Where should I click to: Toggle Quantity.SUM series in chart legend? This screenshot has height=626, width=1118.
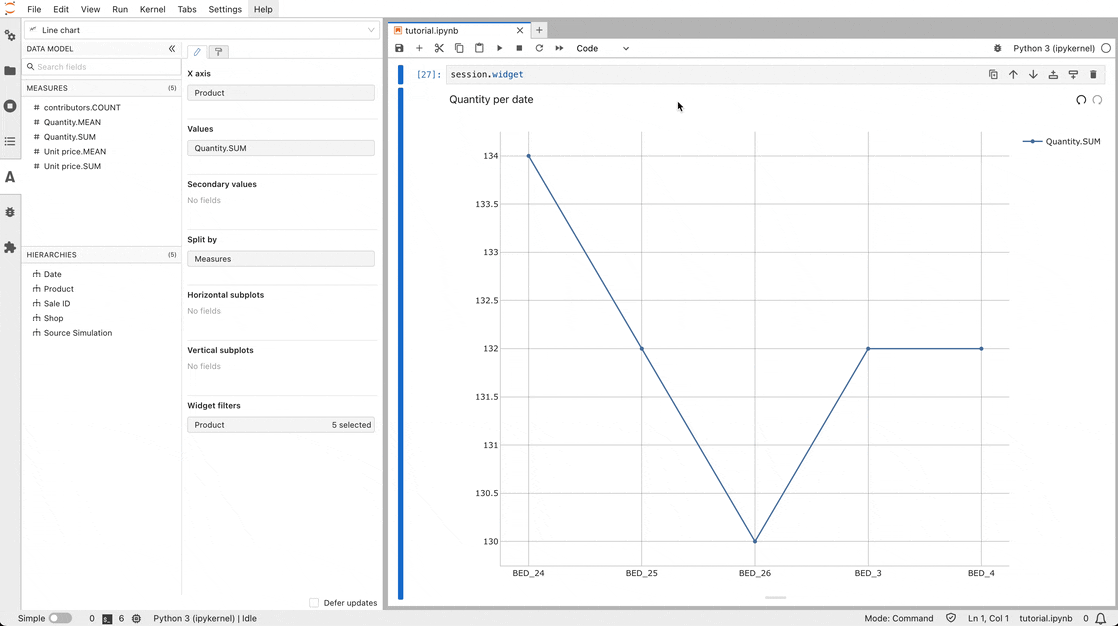pos(1062,142)
